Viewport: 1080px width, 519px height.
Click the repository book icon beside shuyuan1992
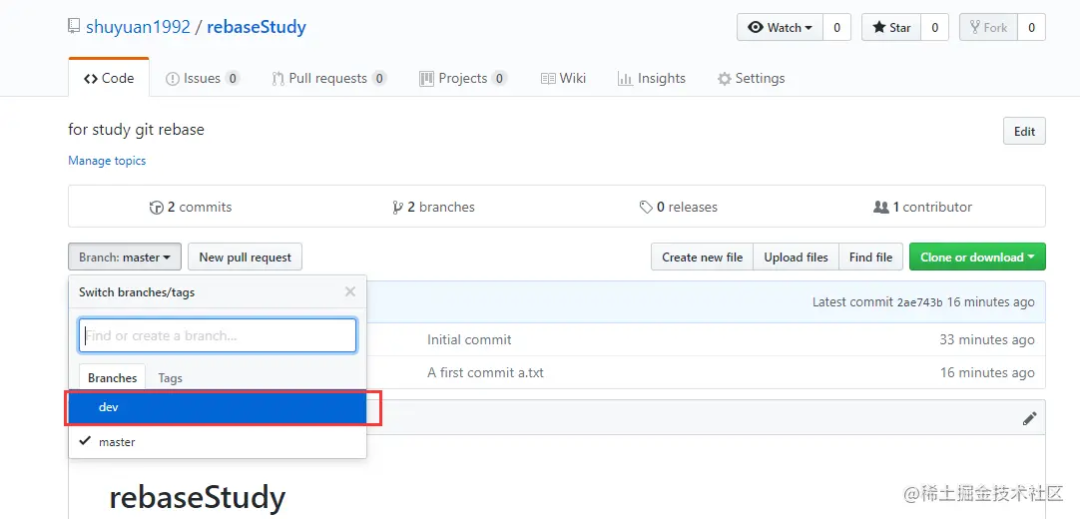[74, 28]
